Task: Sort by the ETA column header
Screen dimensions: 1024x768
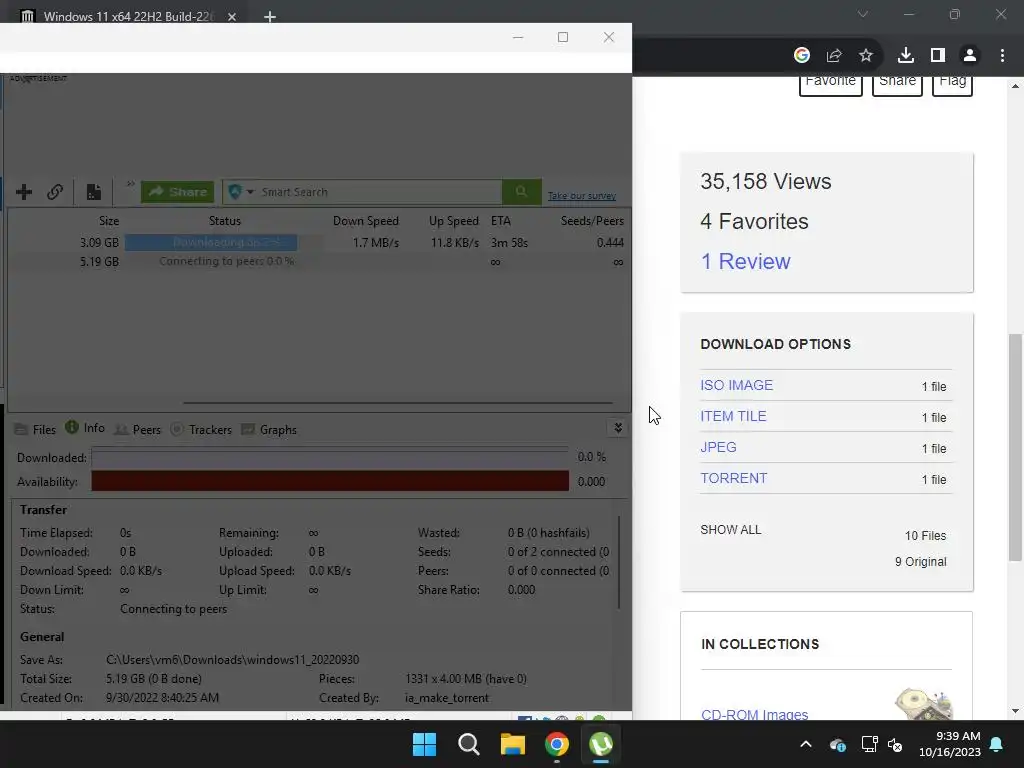Action: coord(501,221)
